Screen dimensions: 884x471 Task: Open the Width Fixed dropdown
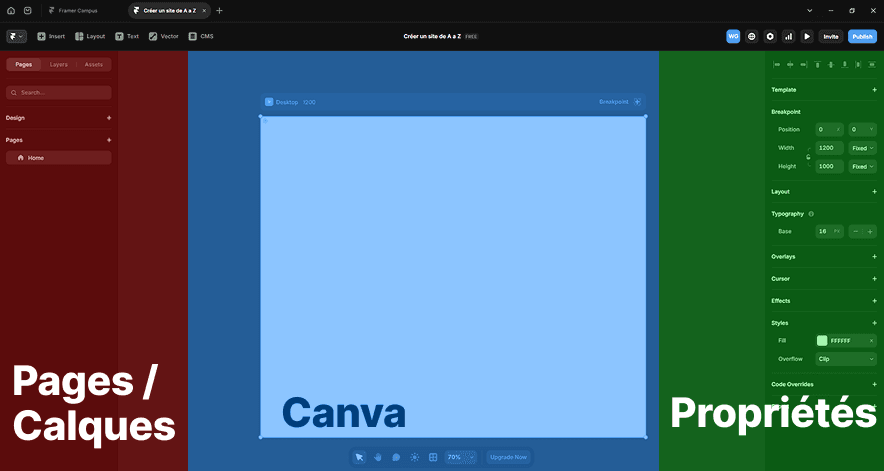coord(863,148)
